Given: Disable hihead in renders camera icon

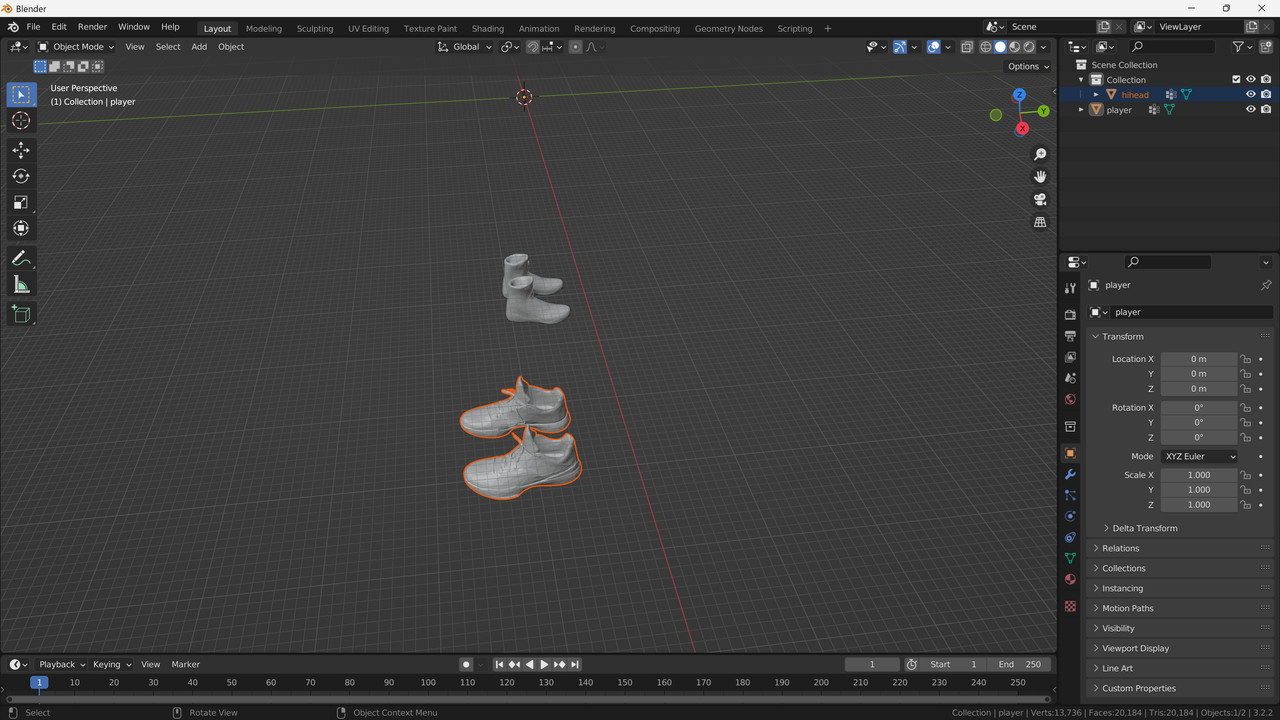Looking at the screenshot, I should click(x=1266, y=95).
